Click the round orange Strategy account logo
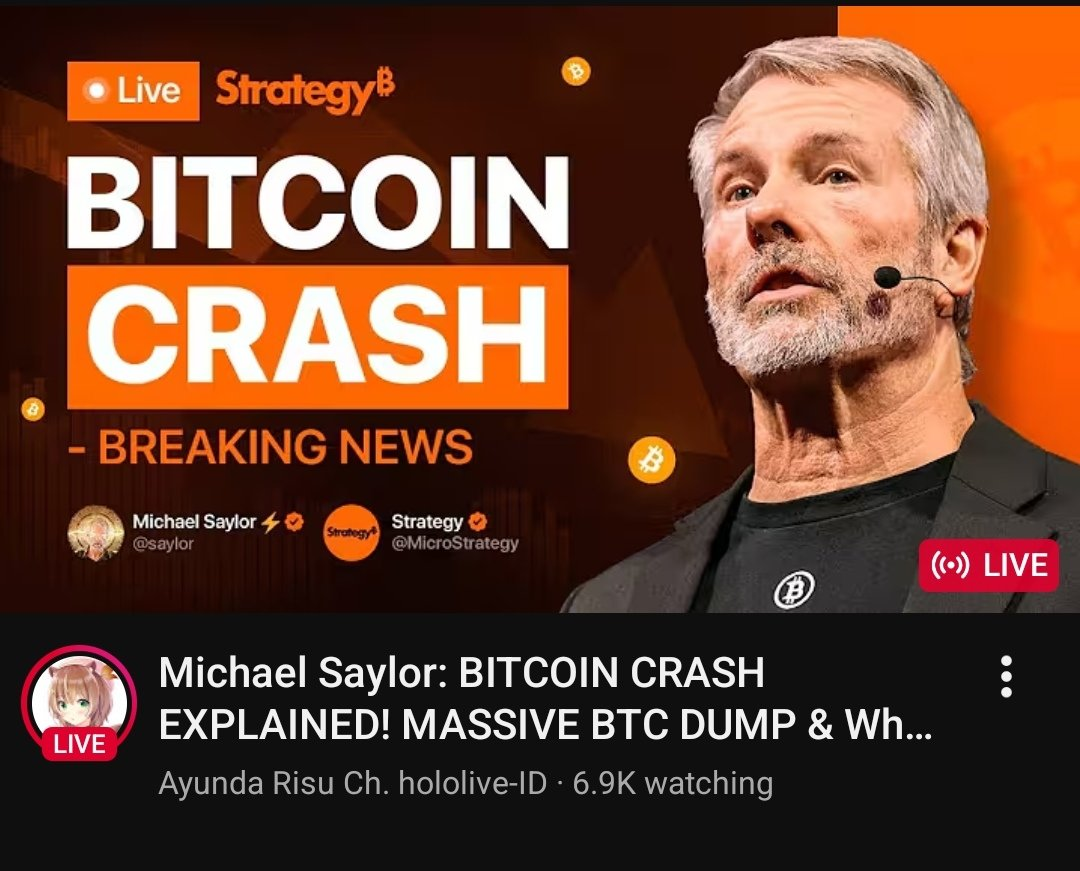Screen dimensions: 1080x871 (x=351, y=533)
